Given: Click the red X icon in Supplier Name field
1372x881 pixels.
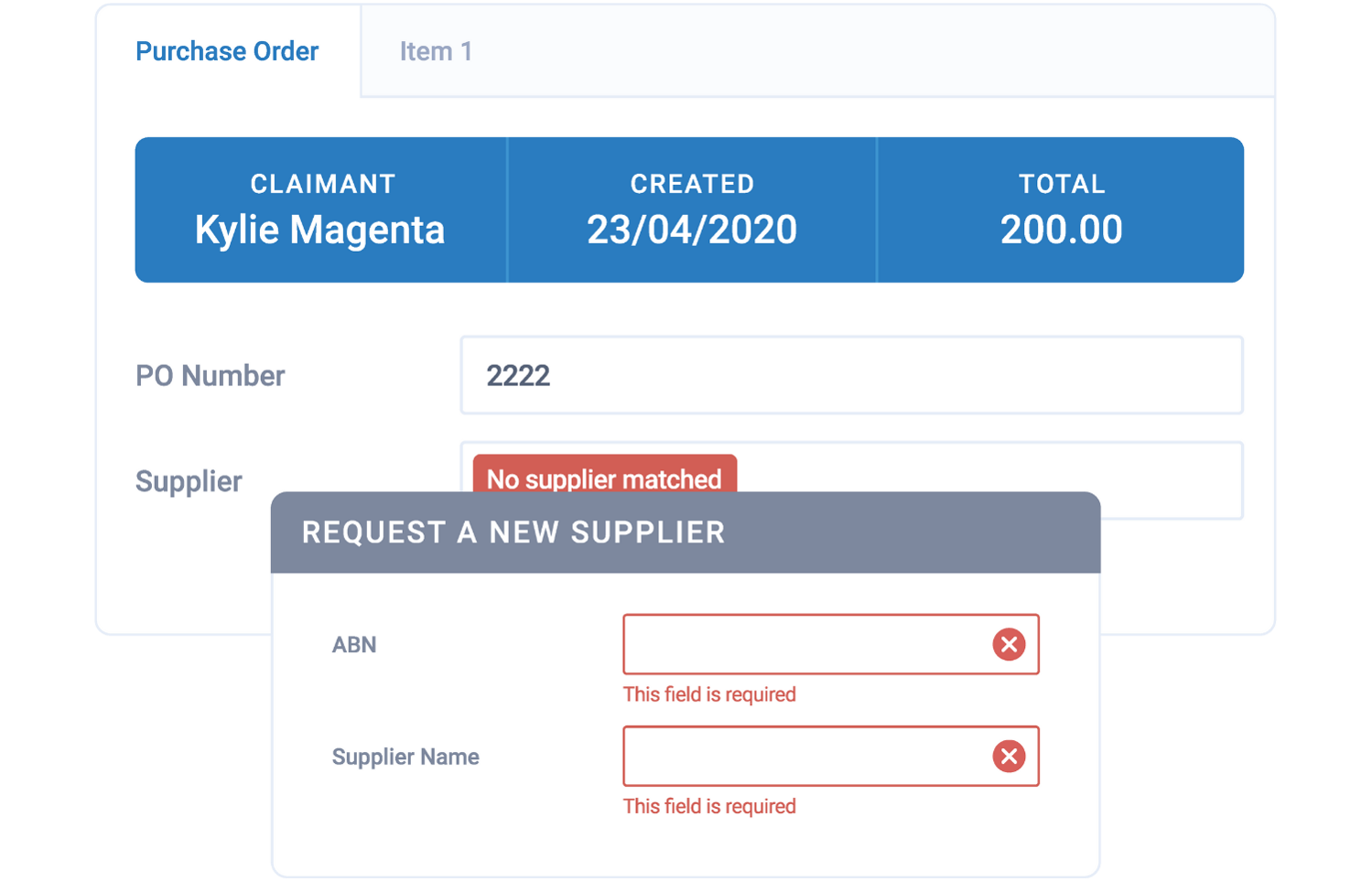Looking at the screenshot, I should (x=1009, y=757).
